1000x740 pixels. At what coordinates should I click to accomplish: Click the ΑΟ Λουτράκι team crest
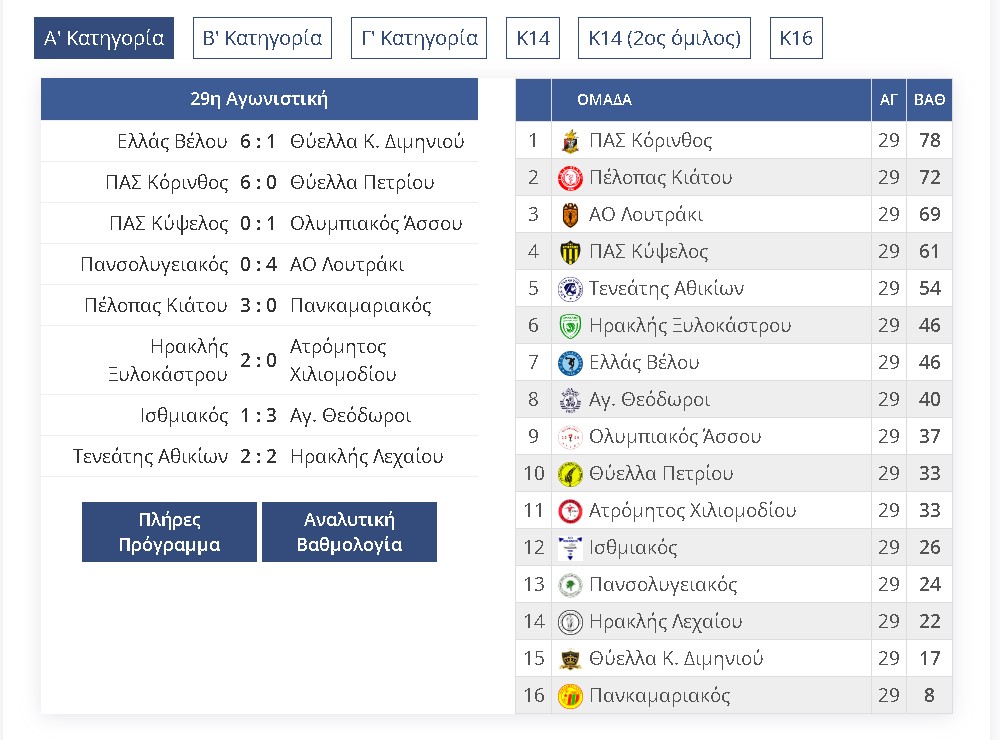pyautogui.click(x=570, y=215)
